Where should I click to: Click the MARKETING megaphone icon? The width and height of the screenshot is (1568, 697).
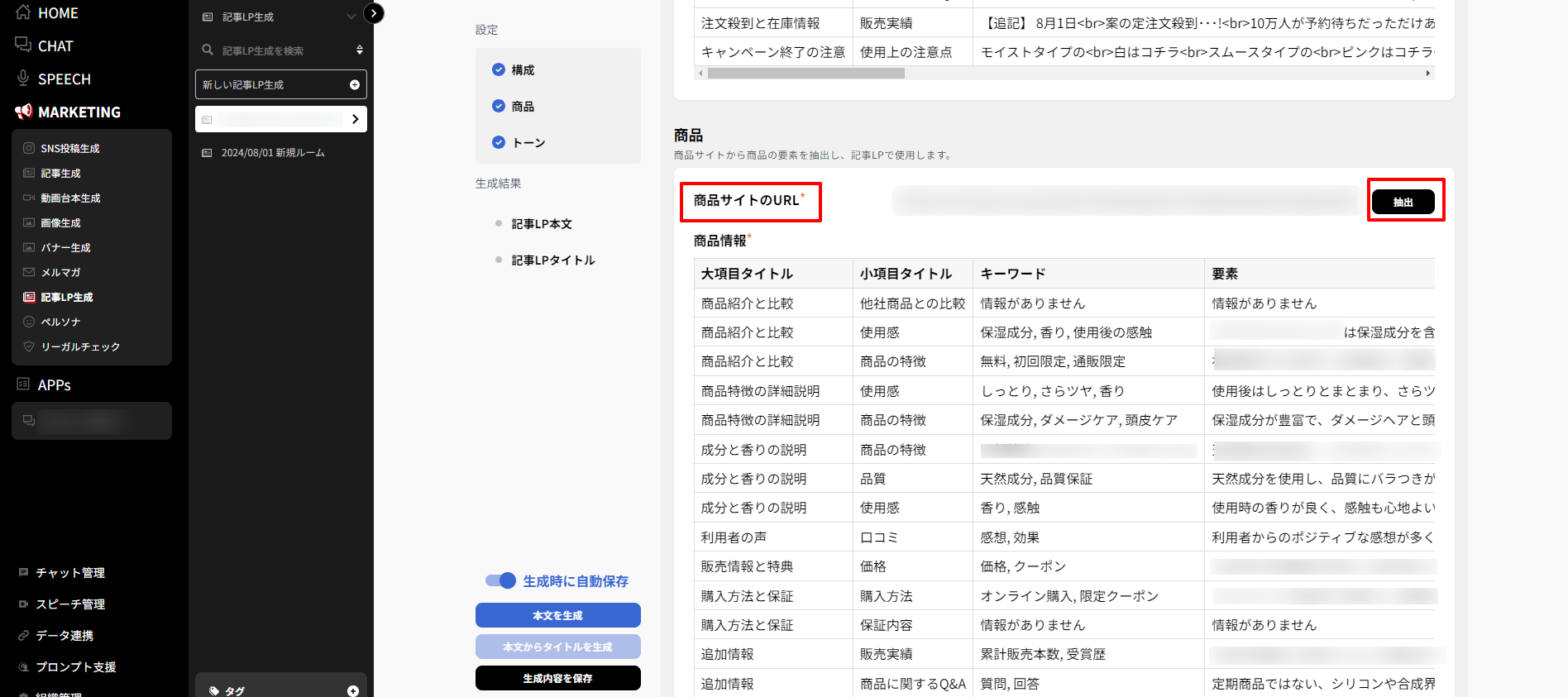pyautogui.click(x=23, y=112)
